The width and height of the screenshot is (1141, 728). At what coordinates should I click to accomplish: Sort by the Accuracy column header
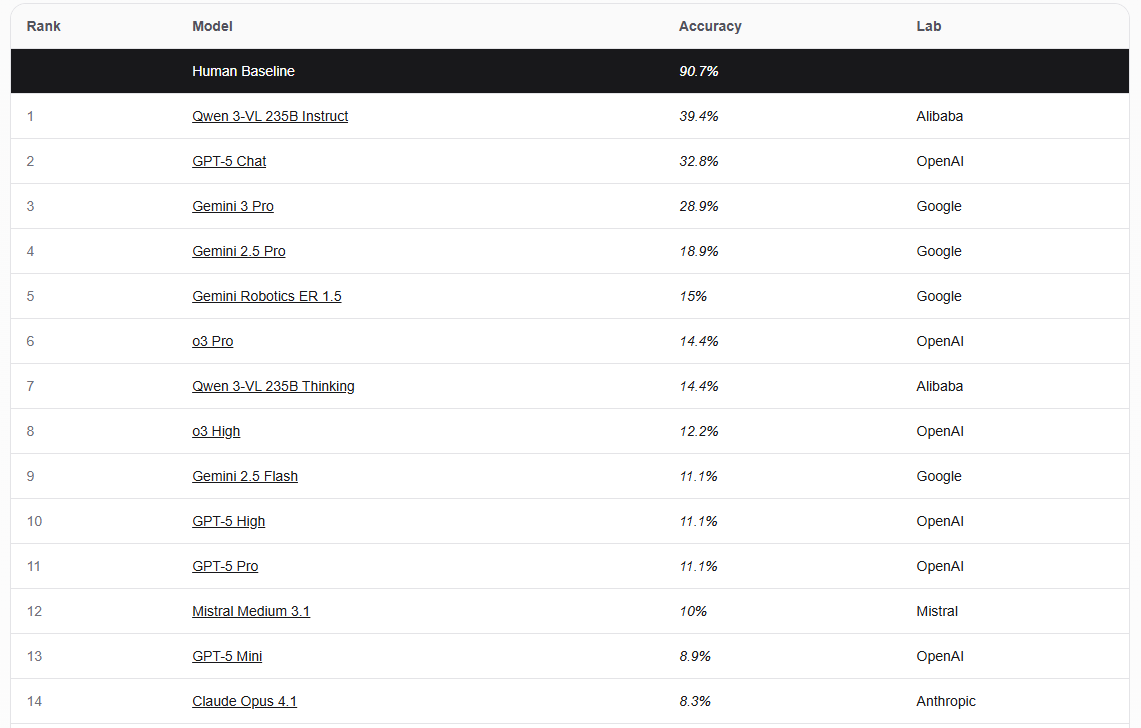point(710,26)
